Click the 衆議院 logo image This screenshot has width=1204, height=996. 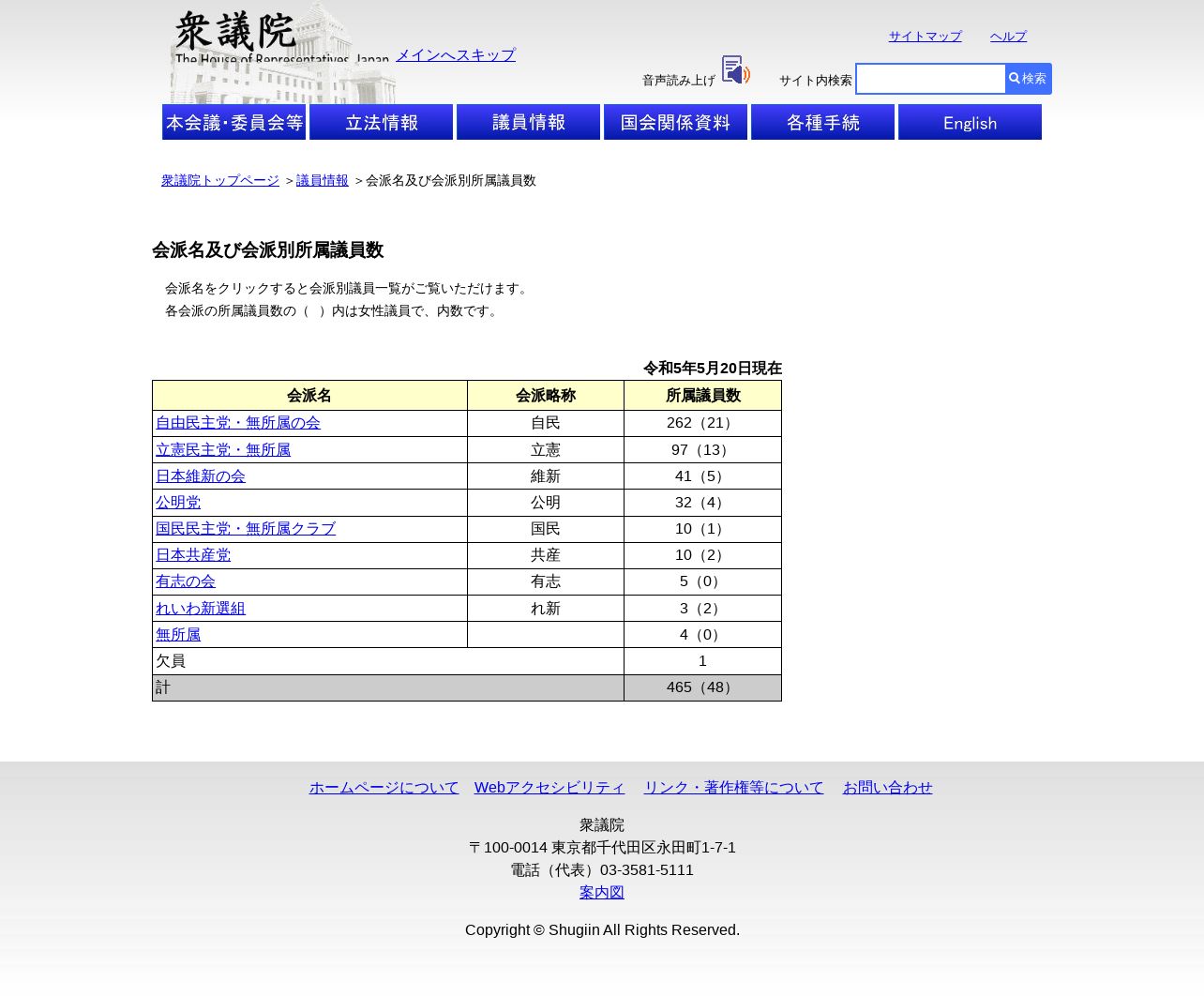click(x=282, y=53)
